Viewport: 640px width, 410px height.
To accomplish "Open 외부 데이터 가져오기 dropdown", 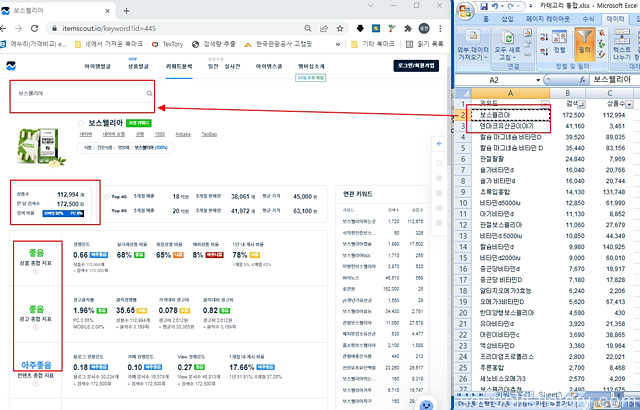I will tap(473, 46).
